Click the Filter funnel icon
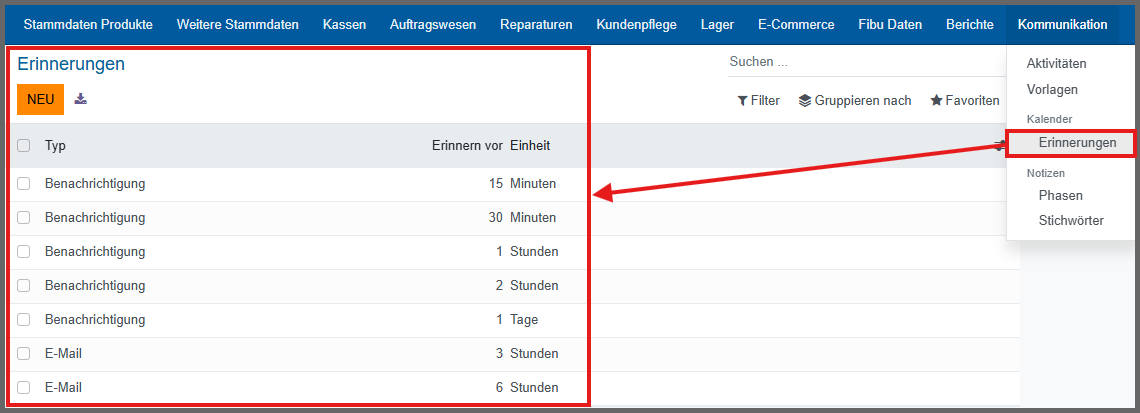The image size is (1140, 413). pyautogui.click(x=742, y=101)
